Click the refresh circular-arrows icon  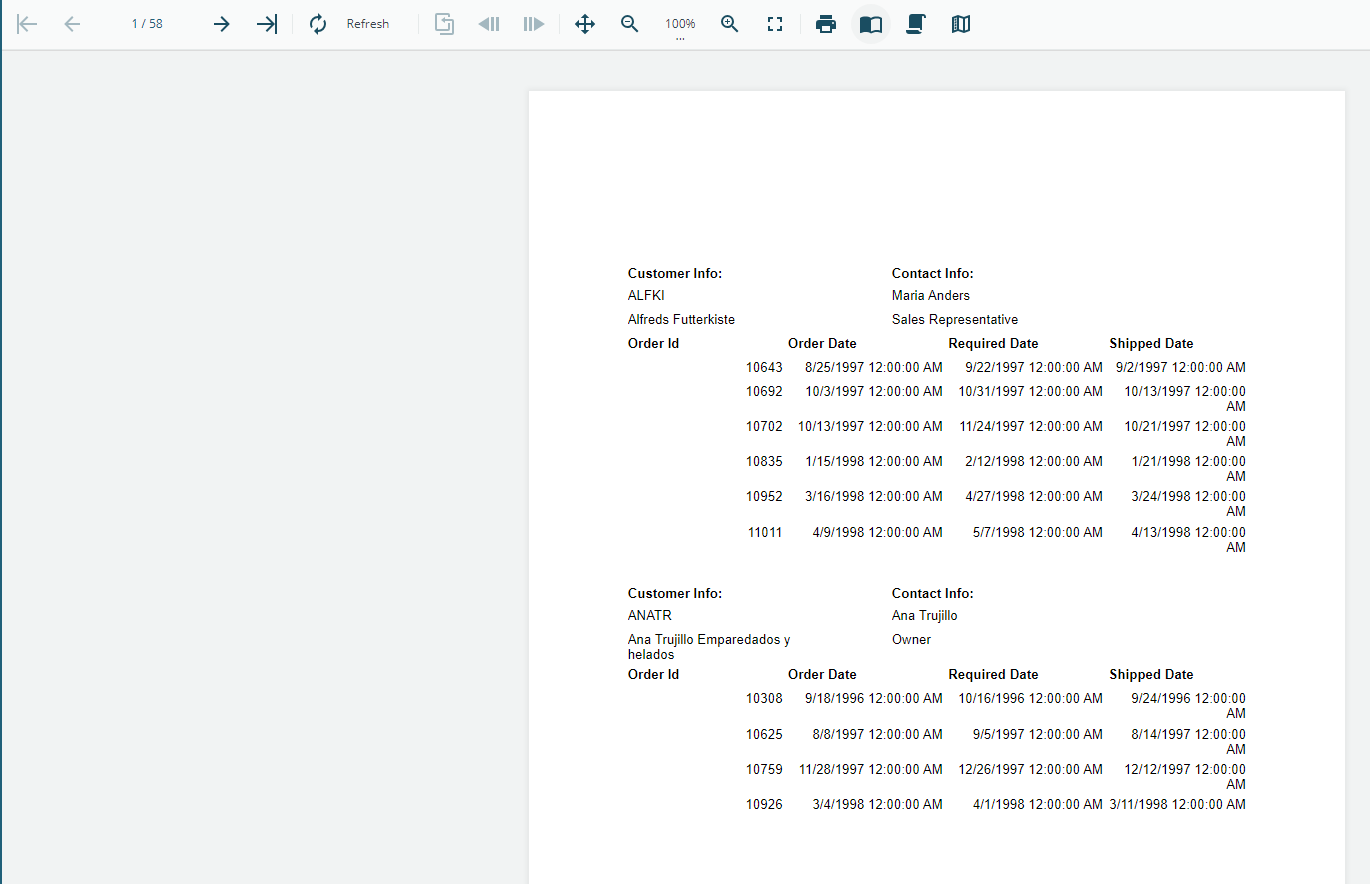[317, 23]
